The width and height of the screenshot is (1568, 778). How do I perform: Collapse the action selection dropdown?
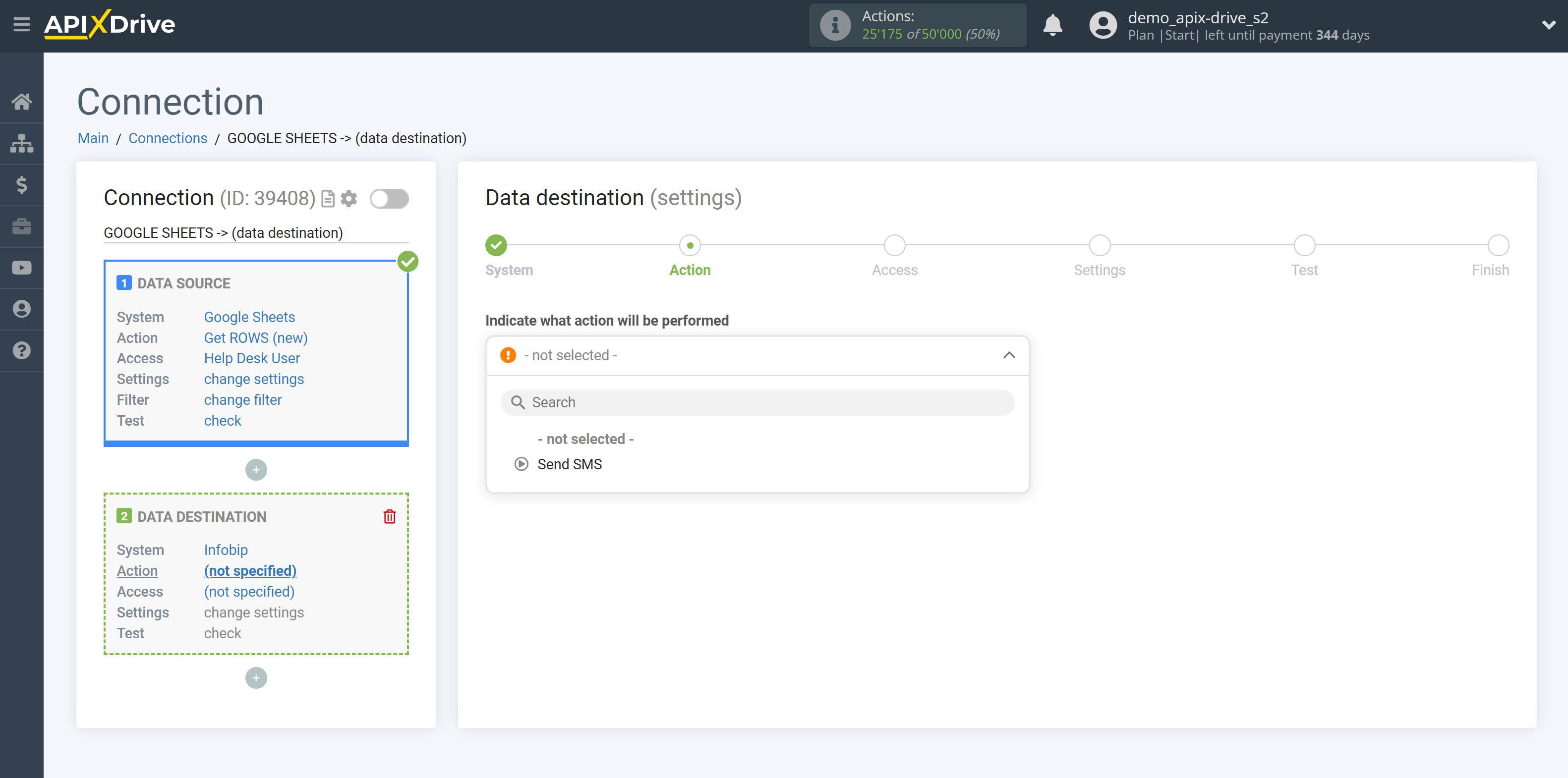pyautogui.click(x=1009, y=355)
